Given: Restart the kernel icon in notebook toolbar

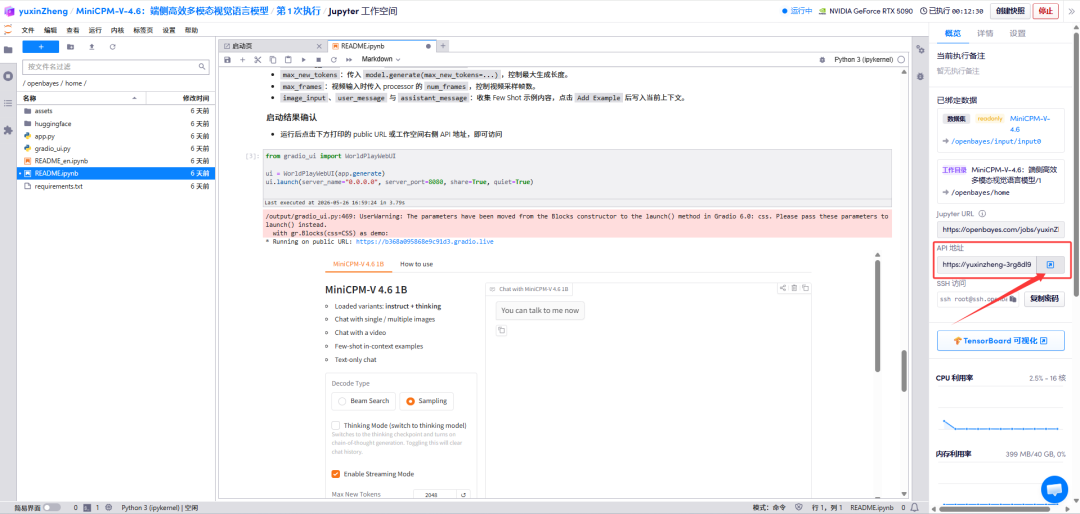Looking at the screenshot, I should point(333,60).
